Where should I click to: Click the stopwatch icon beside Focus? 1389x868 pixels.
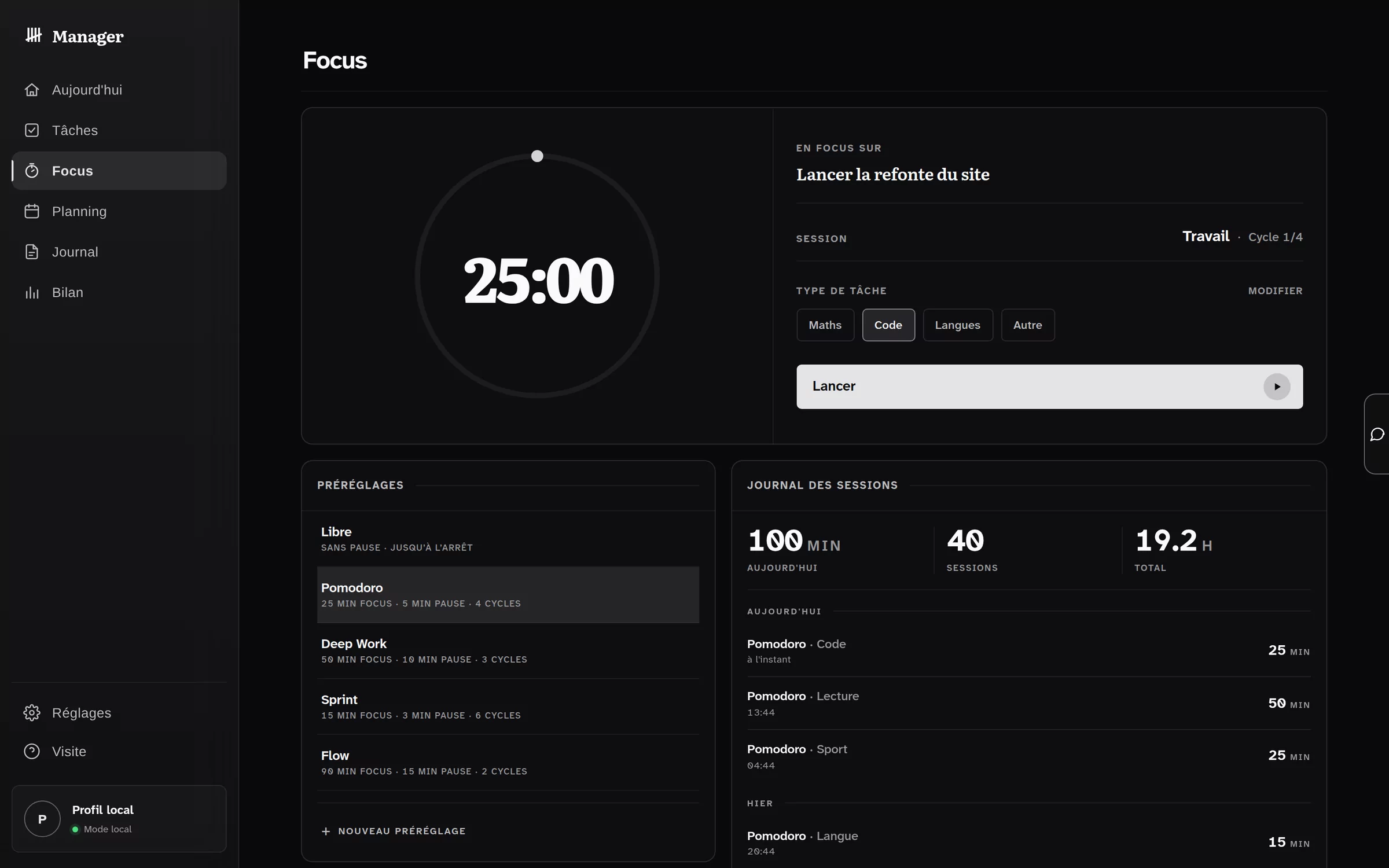(32, 171)
